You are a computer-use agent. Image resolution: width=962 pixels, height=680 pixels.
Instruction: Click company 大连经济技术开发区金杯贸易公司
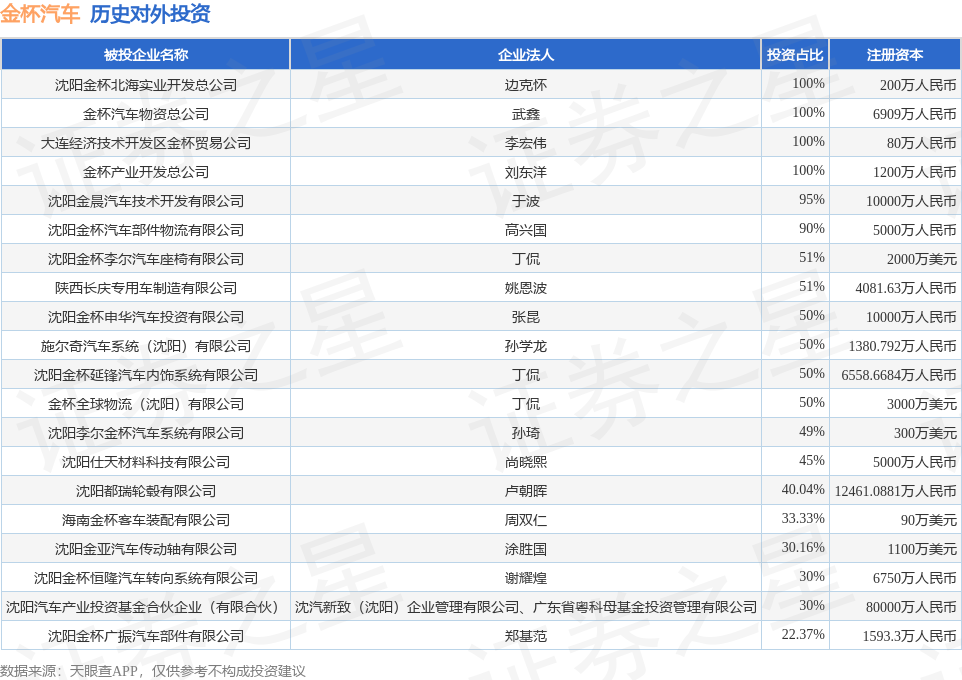click(x=146, y=143)
